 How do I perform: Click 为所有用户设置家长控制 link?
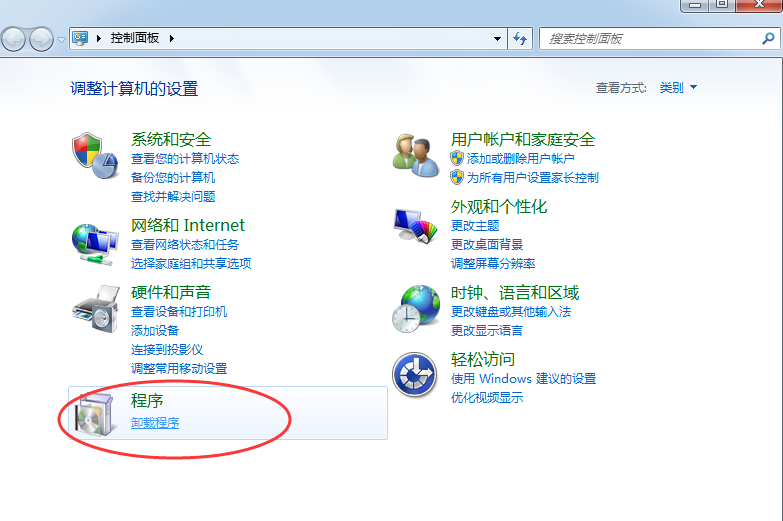point(532,178)
